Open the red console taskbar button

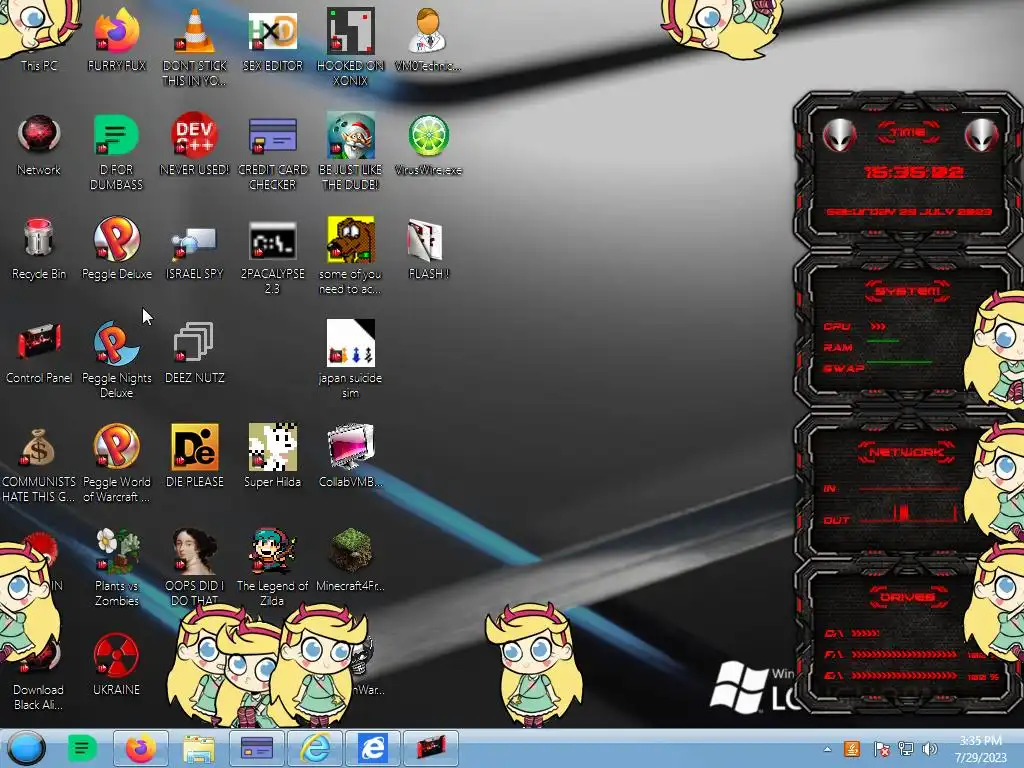click(430, 748)
